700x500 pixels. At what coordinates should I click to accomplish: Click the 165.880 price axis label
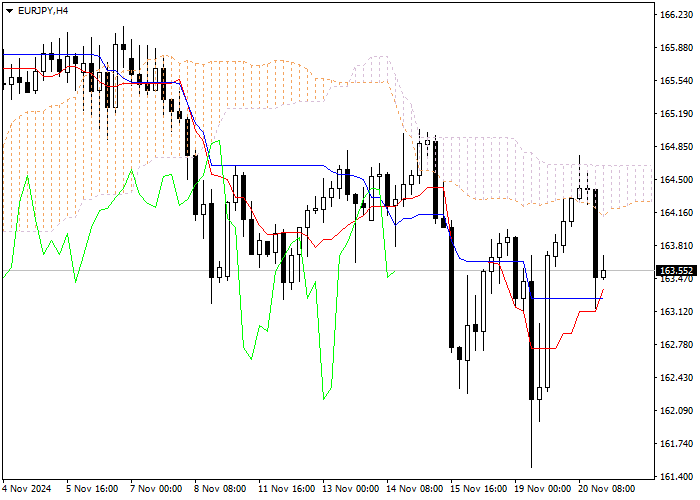tap(676, 48)
